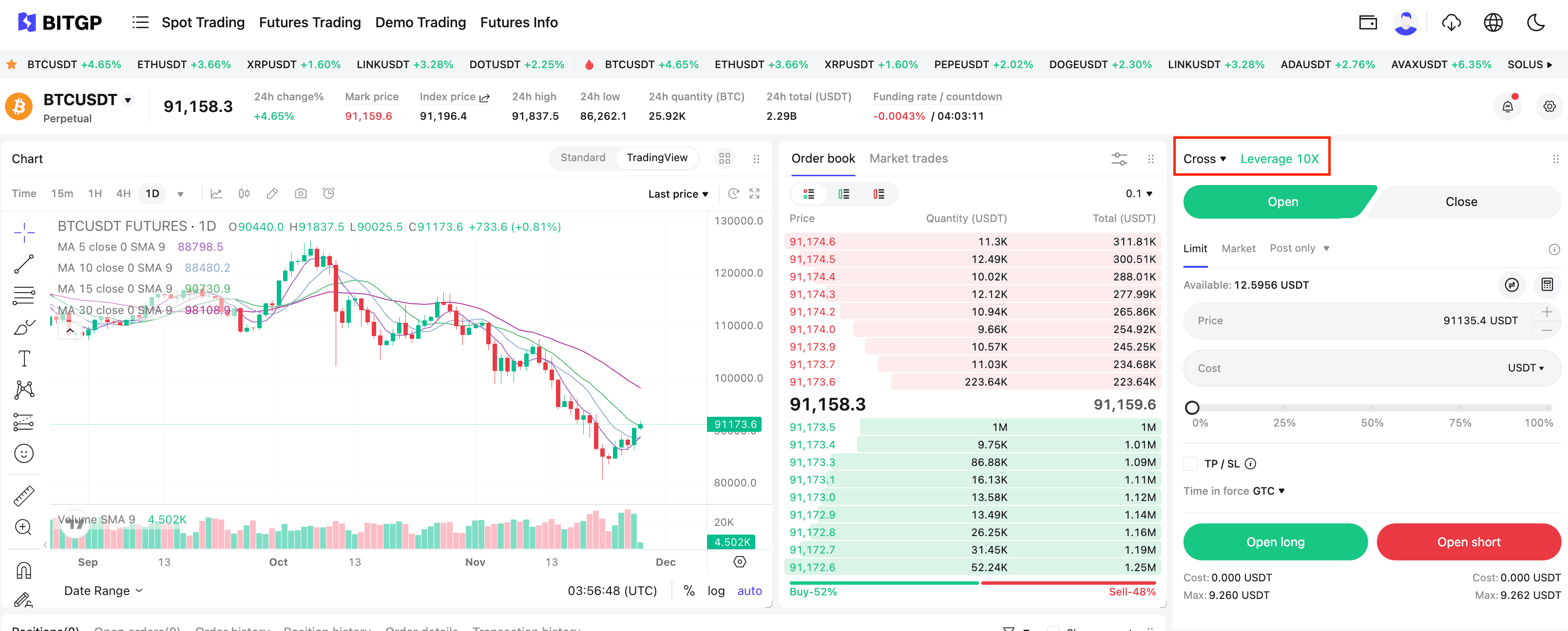Open the order book settings sliders

pos(1119,159)
